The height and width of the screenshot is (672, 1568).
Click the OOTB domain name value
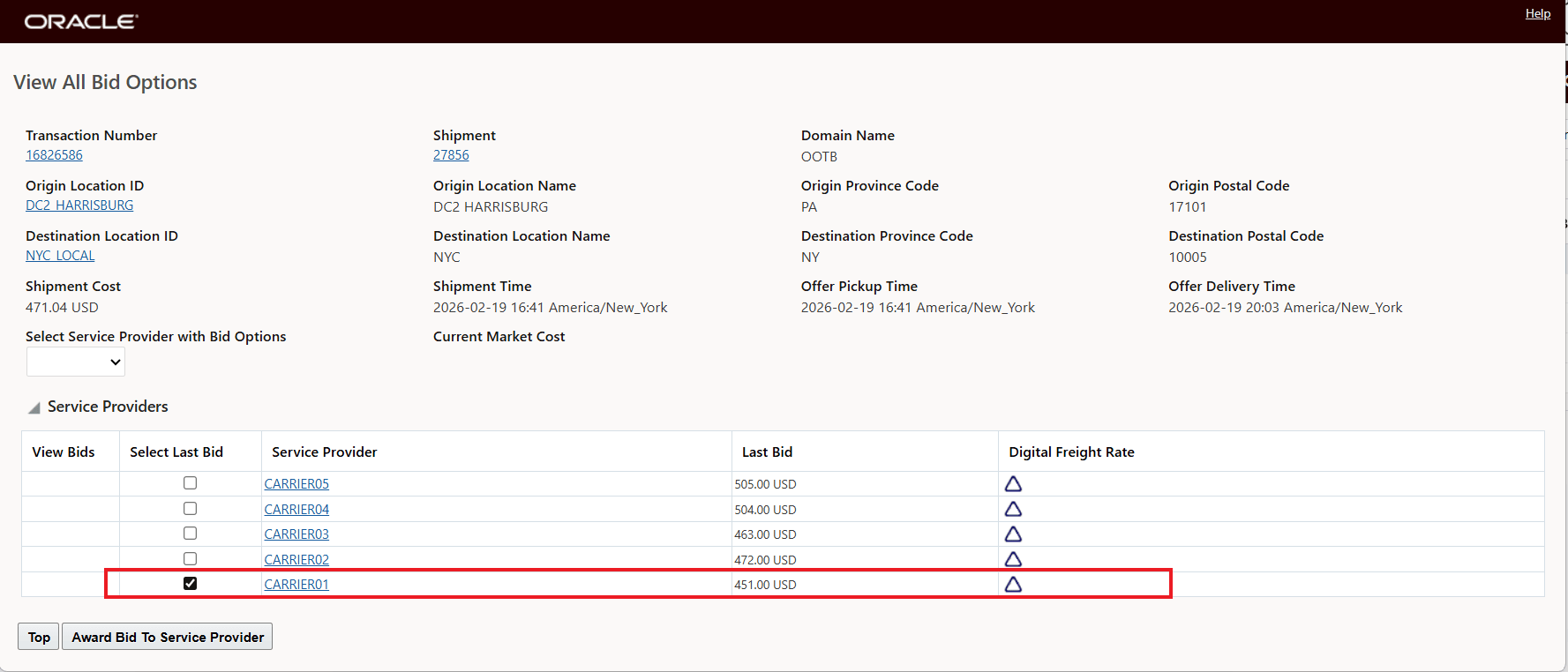pyautogui.click(x=819, y=157)
